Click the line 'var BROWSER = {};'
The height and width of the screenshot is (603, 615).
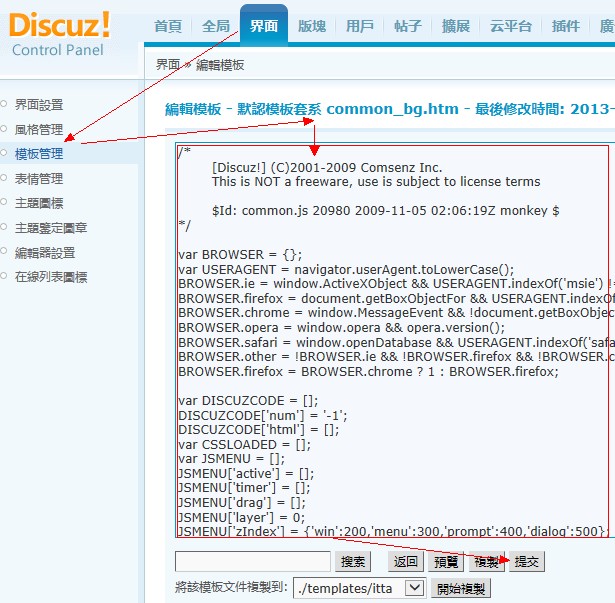[x=240, y=255]
